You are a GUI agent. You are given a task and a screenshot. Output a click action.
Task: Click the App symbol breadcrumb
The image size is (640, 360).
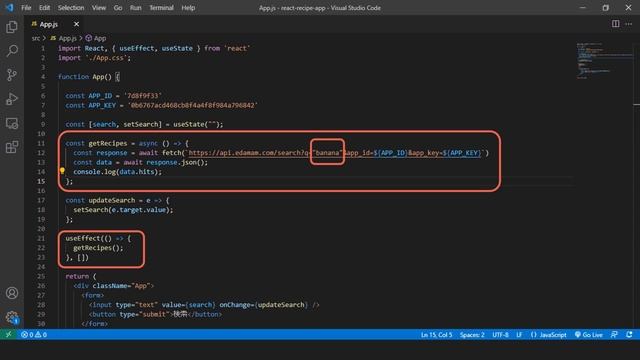point(96,38)
